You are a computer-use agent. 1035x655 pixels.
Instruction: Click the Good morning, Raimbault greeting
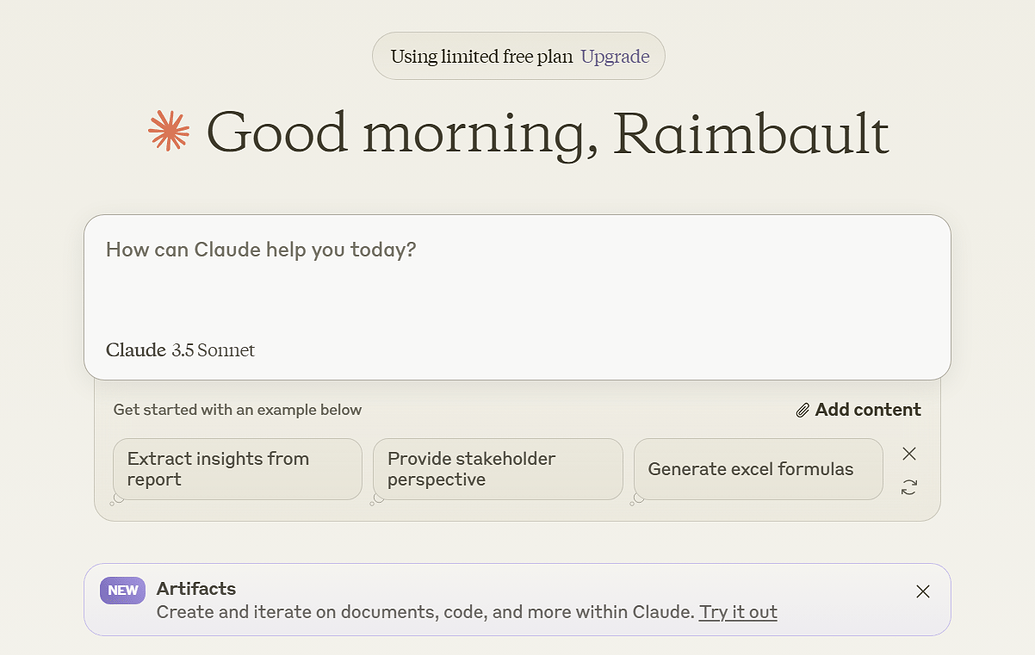548,133
